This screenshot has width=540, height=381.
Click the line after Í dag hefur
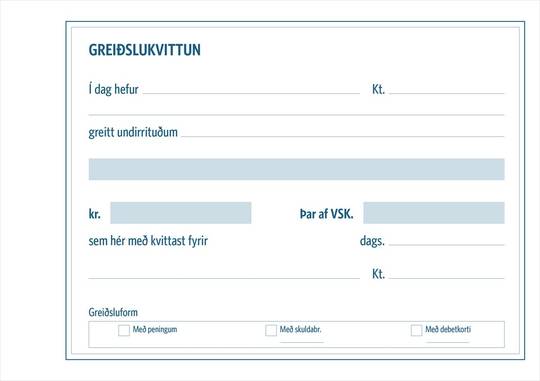(x=251, y=93)
